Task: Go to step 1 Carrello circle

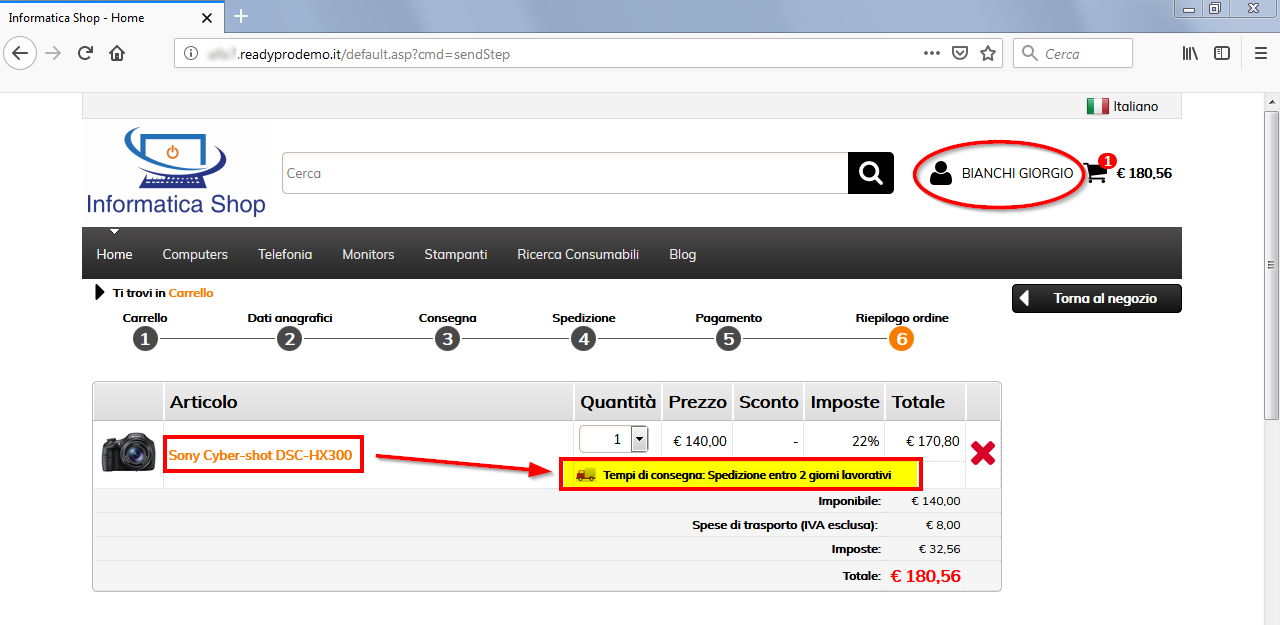Action: (x=145, y=339)
